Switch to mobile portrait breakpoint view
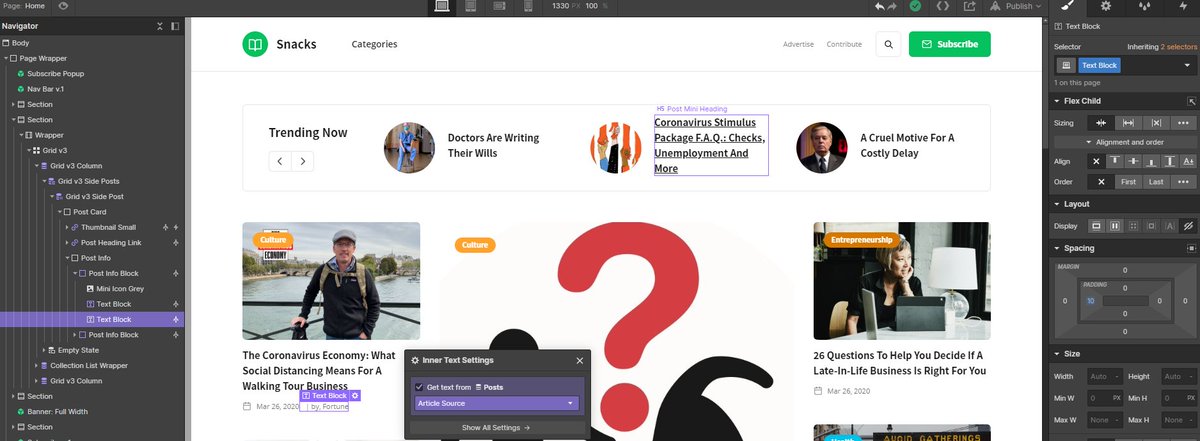Image resolution: width=1200 pixels, height=441 pixels. 528,6
